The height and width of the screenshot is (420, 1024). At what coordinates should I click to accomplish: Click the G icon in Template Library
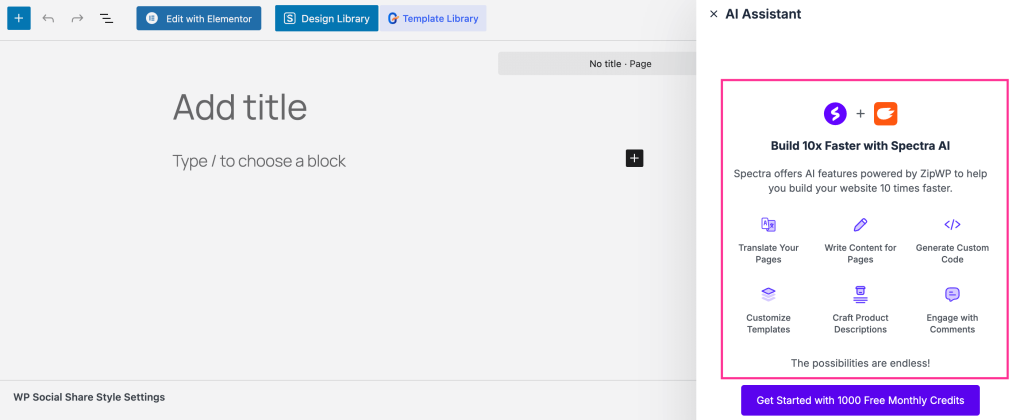coord(393,18)
